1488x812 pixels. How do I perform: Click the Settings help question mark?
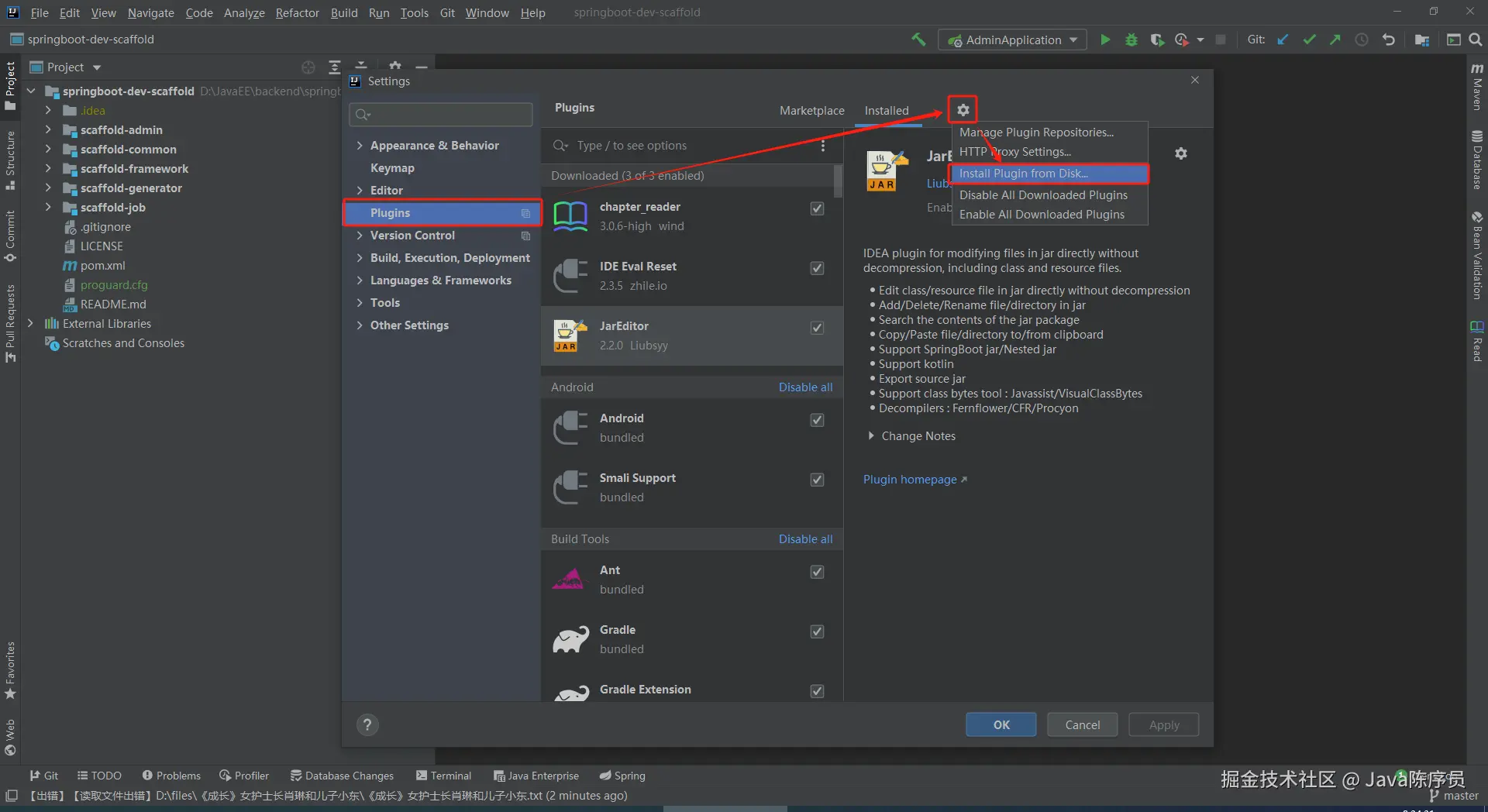tap(367, 724)
